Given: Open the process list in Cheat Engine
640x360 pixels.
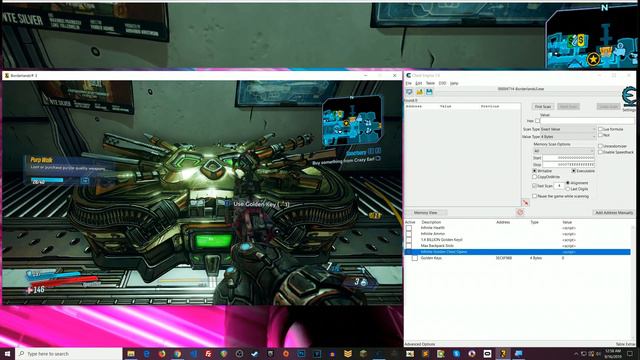Looking at the screenshot, I should pos(409,92).
